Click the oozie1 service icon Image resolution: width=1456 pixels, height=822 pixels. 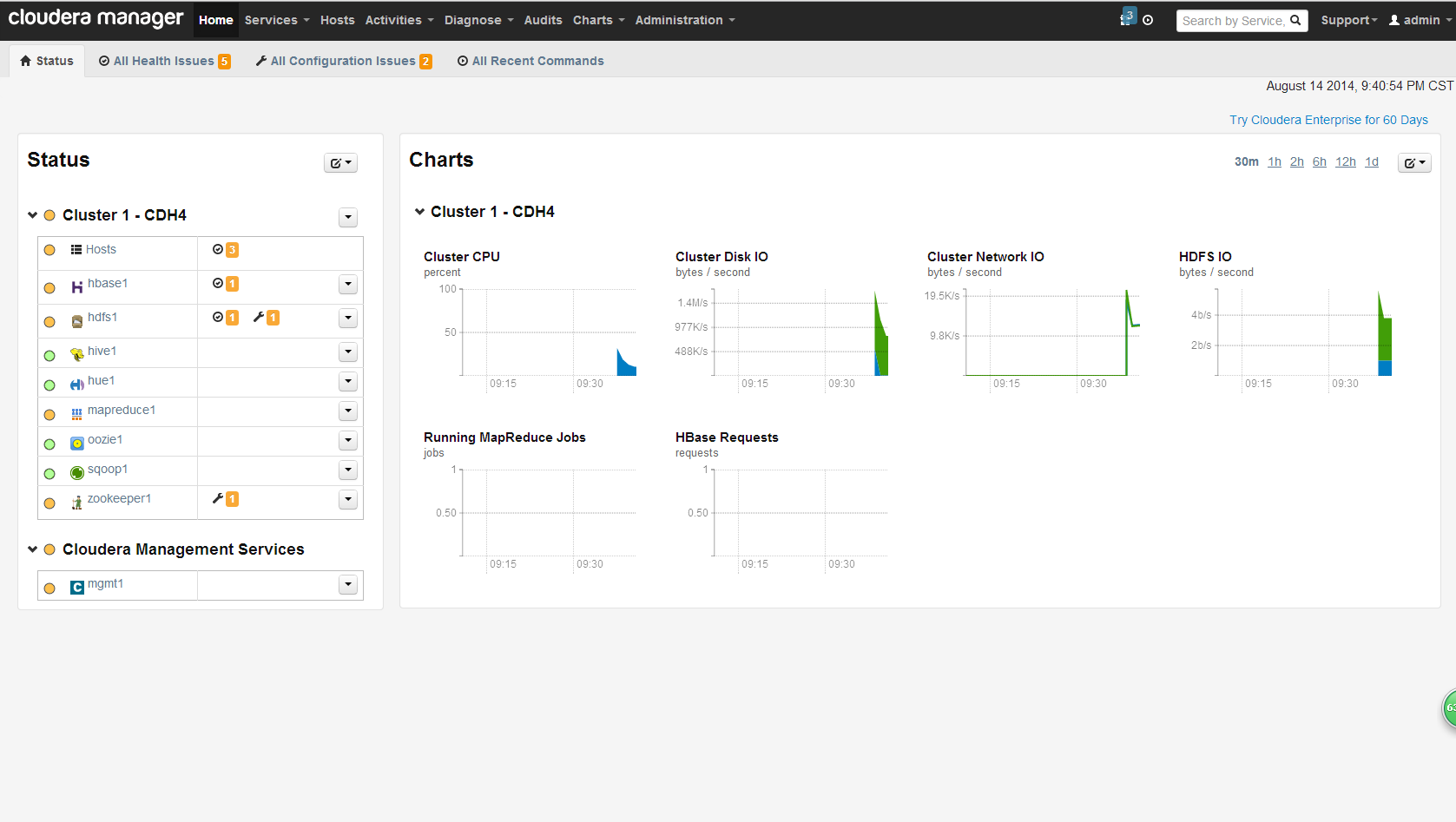[x=77, y=443]
